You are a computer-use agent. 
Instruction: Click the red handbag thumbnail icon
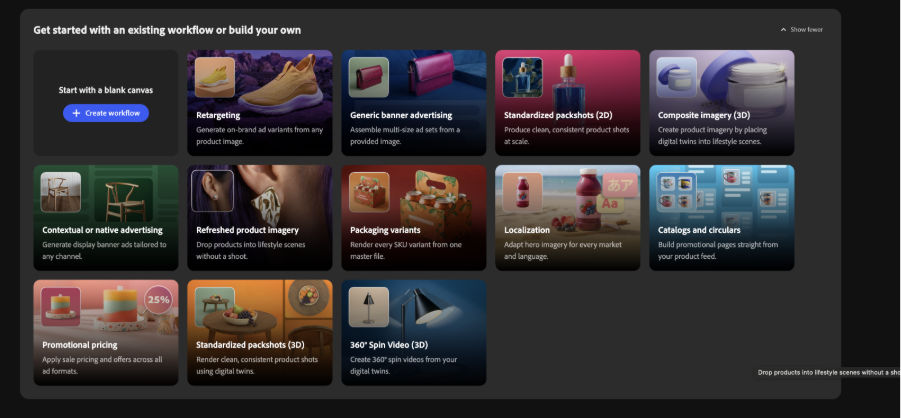369,78
